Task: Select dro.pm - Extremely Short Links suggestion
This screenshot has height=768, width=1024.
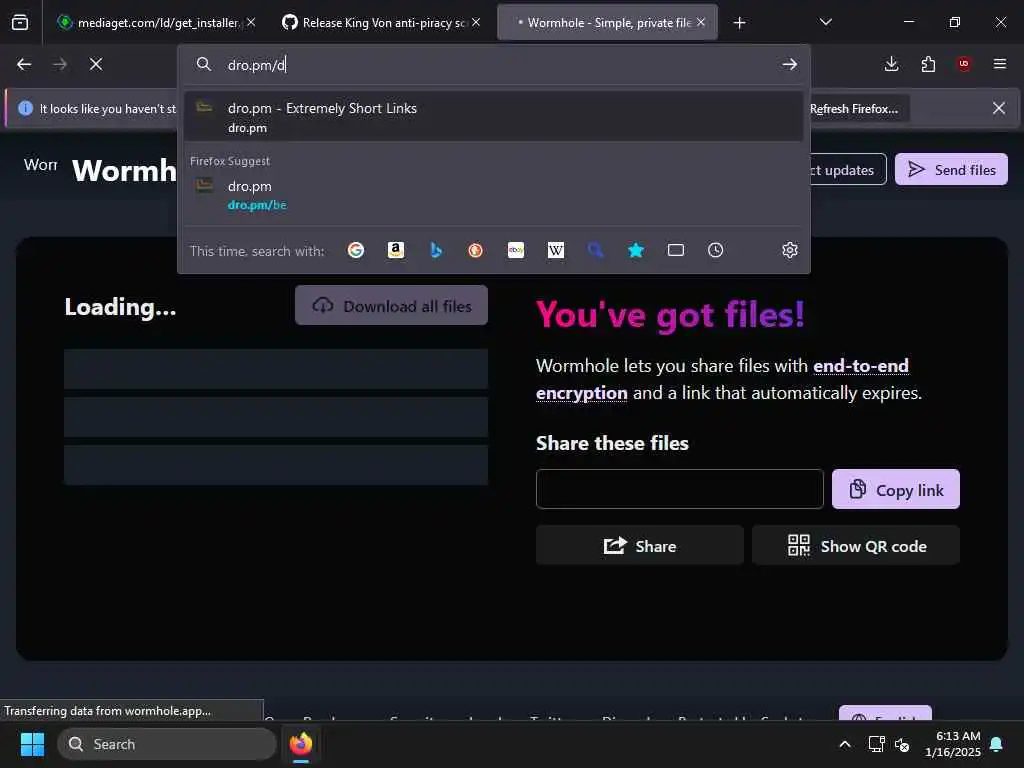Action: 494,117
